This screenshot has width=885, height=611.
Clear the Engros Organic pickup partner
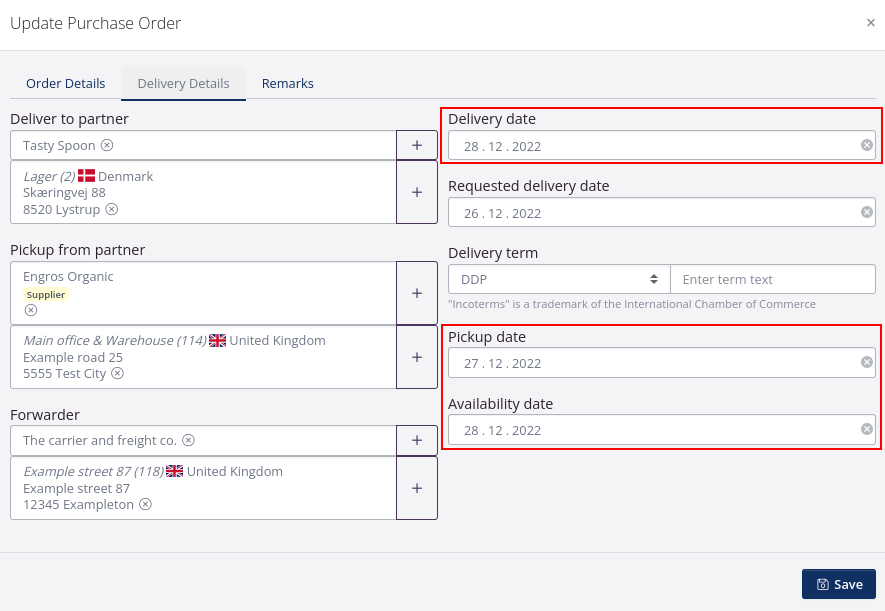point(31,310)
